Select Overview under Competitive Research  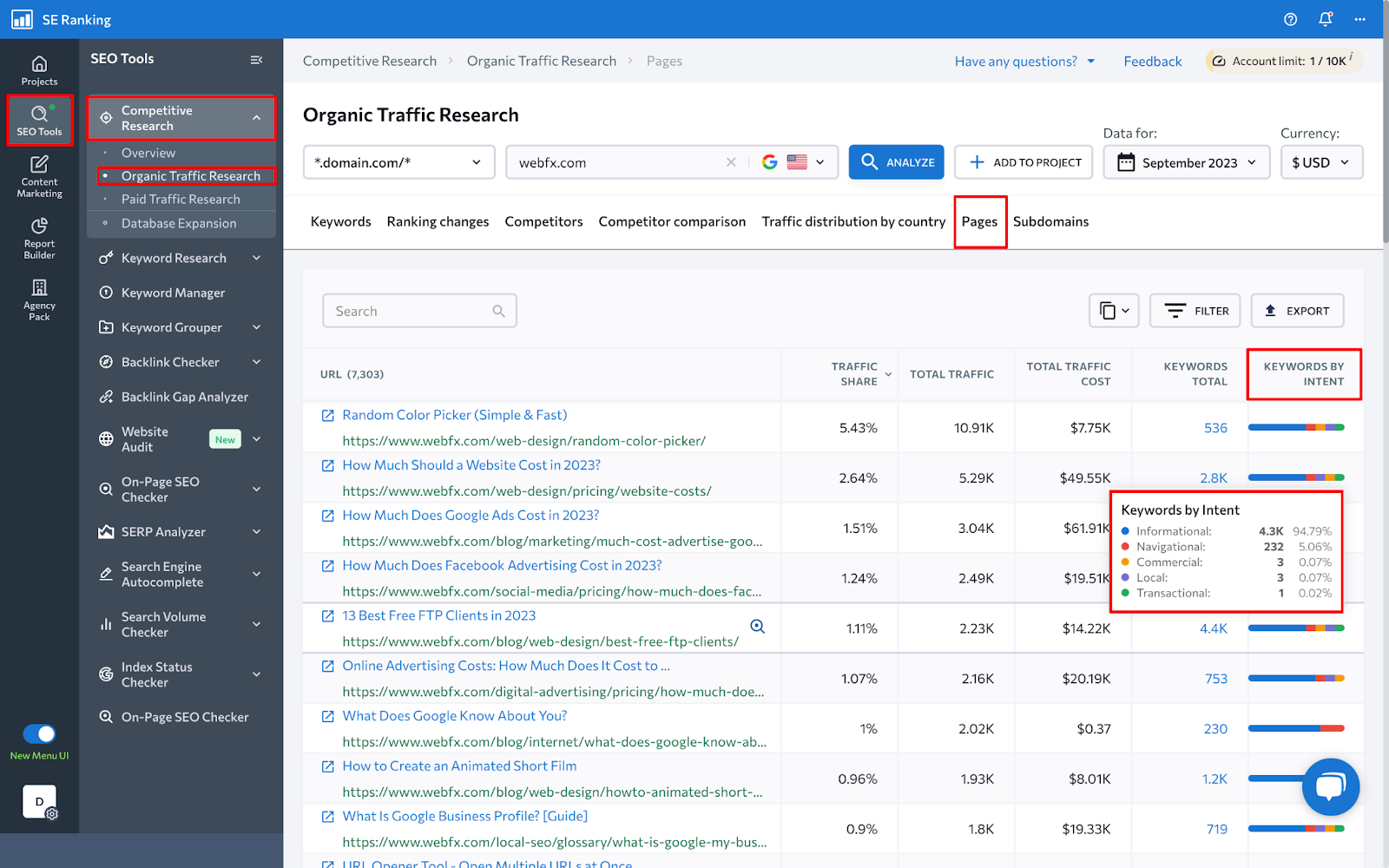[x=148, y=153]
